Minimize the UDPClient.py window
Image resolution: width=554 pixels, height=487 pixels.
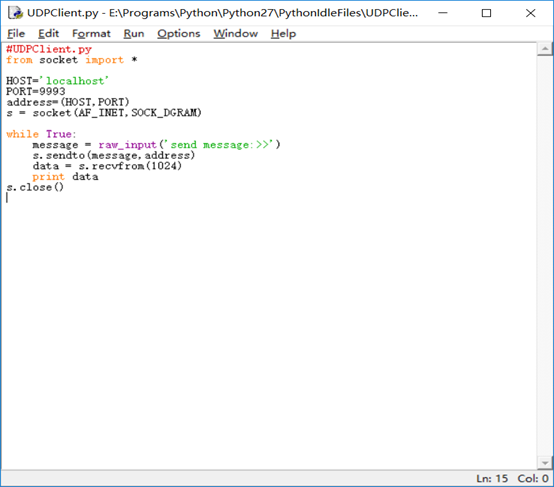[x=443, y=13]
